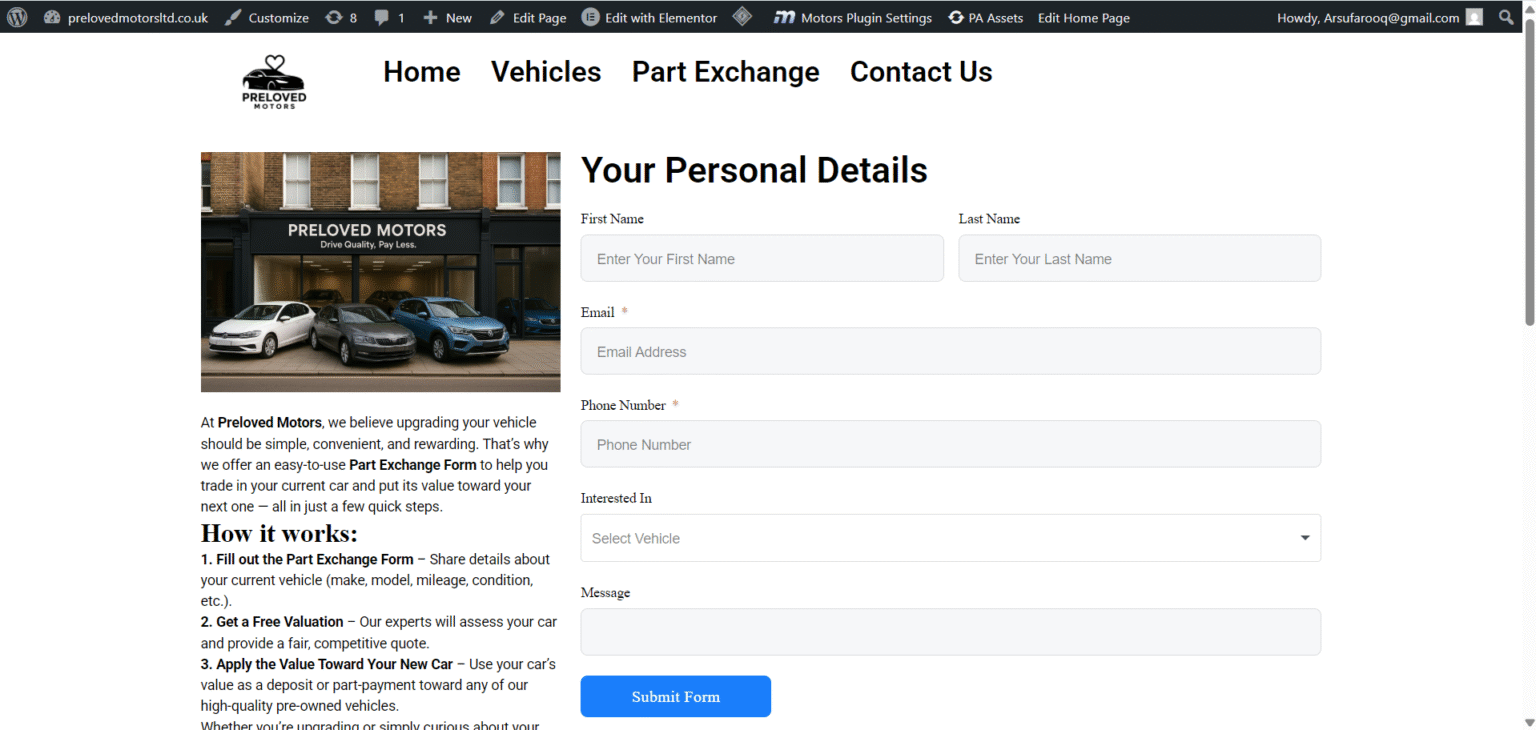
Task: Open the Contact Us page
Action: click(x=920, y=71)
